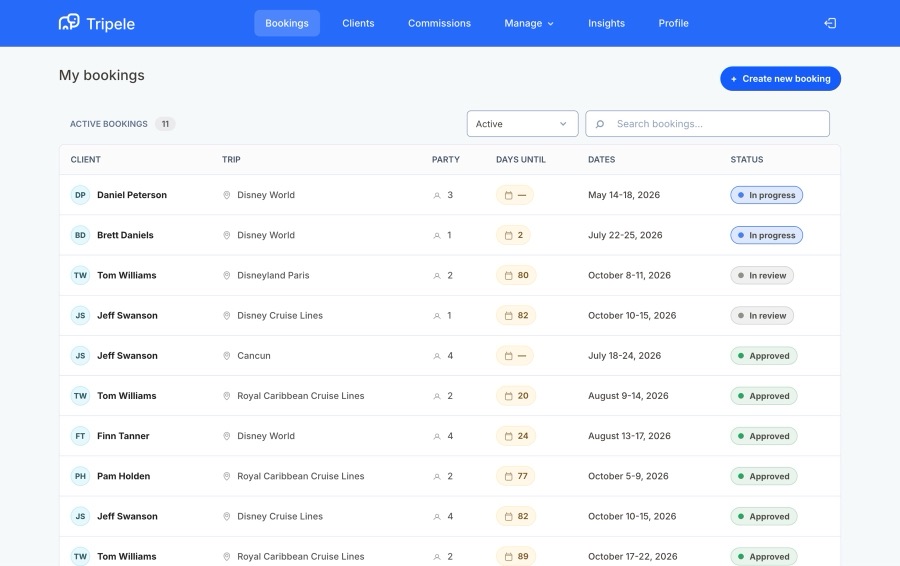Viewport: 900px width, 566px height.
Task: Select client name Brett Daniels
Action: point(125,235)
